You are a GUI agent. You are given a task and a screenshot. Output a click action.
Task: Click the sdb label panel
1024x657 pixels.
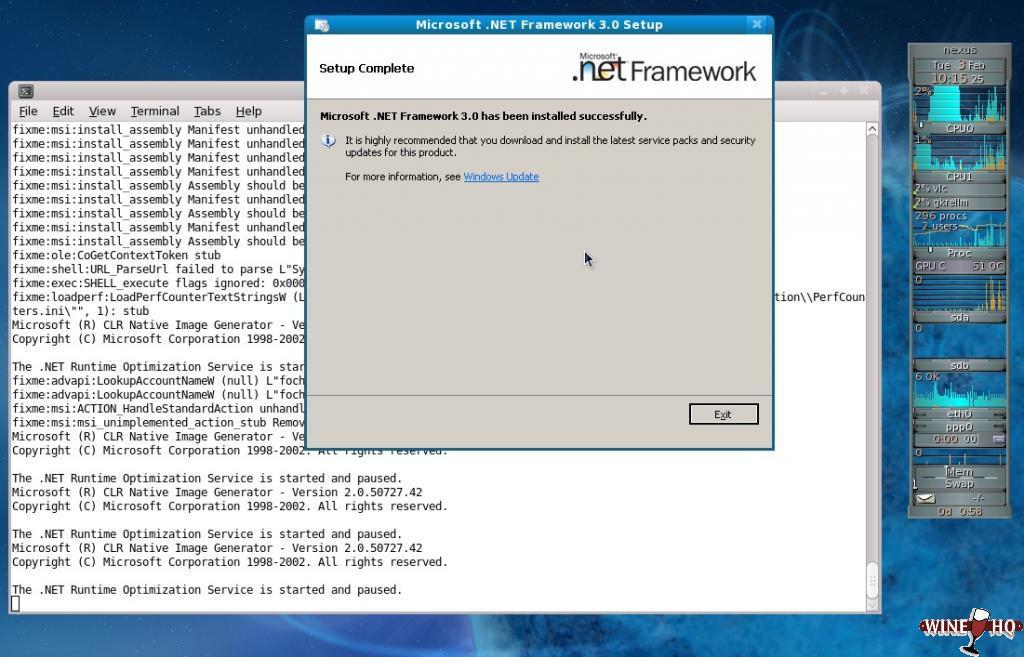(959, 366)
